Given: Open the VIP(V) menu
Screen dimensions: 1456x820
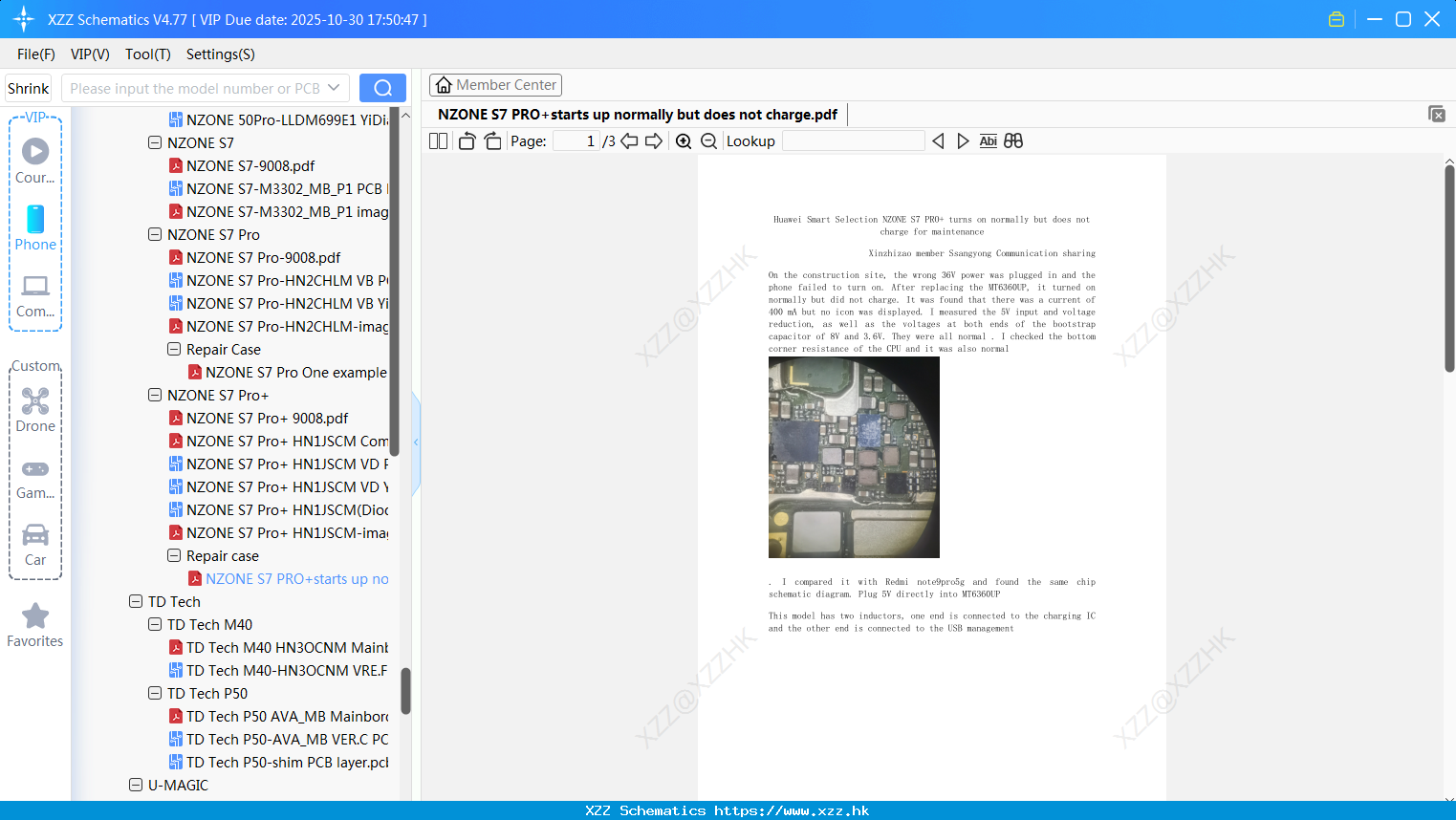Looking at the screenshot, I should pyautogui.click(x=90, y=54).
